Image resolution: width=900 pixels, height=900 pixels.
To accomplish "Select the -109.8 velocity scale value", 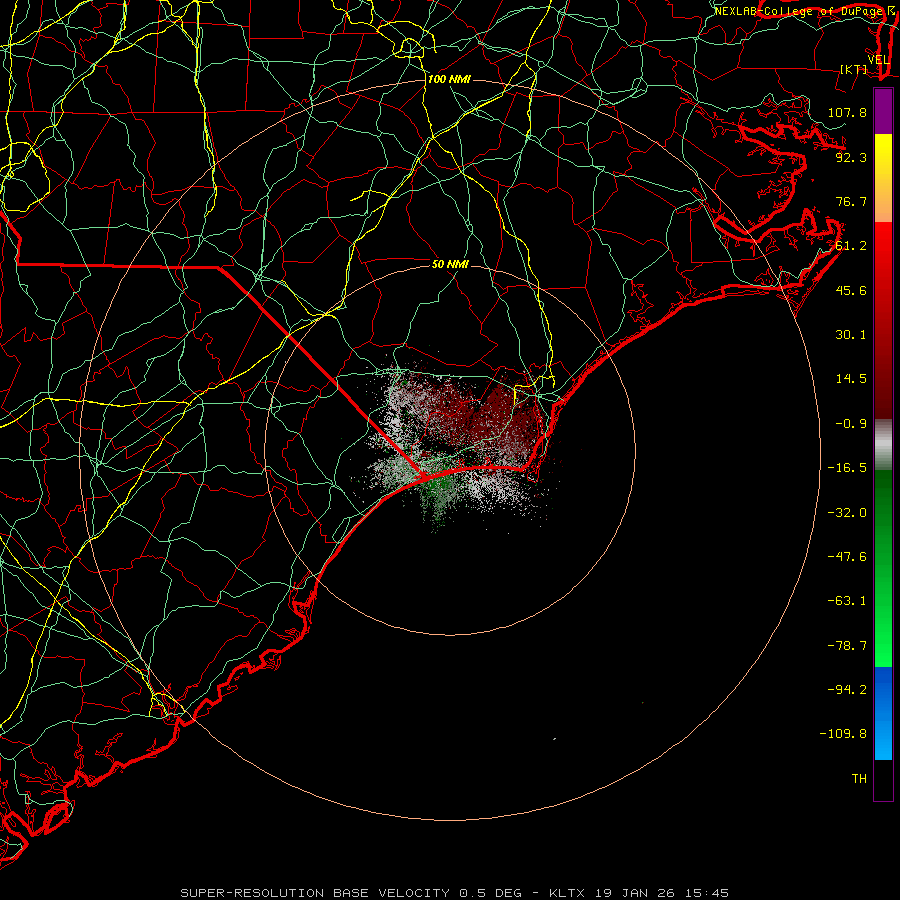I will (843, 734).
